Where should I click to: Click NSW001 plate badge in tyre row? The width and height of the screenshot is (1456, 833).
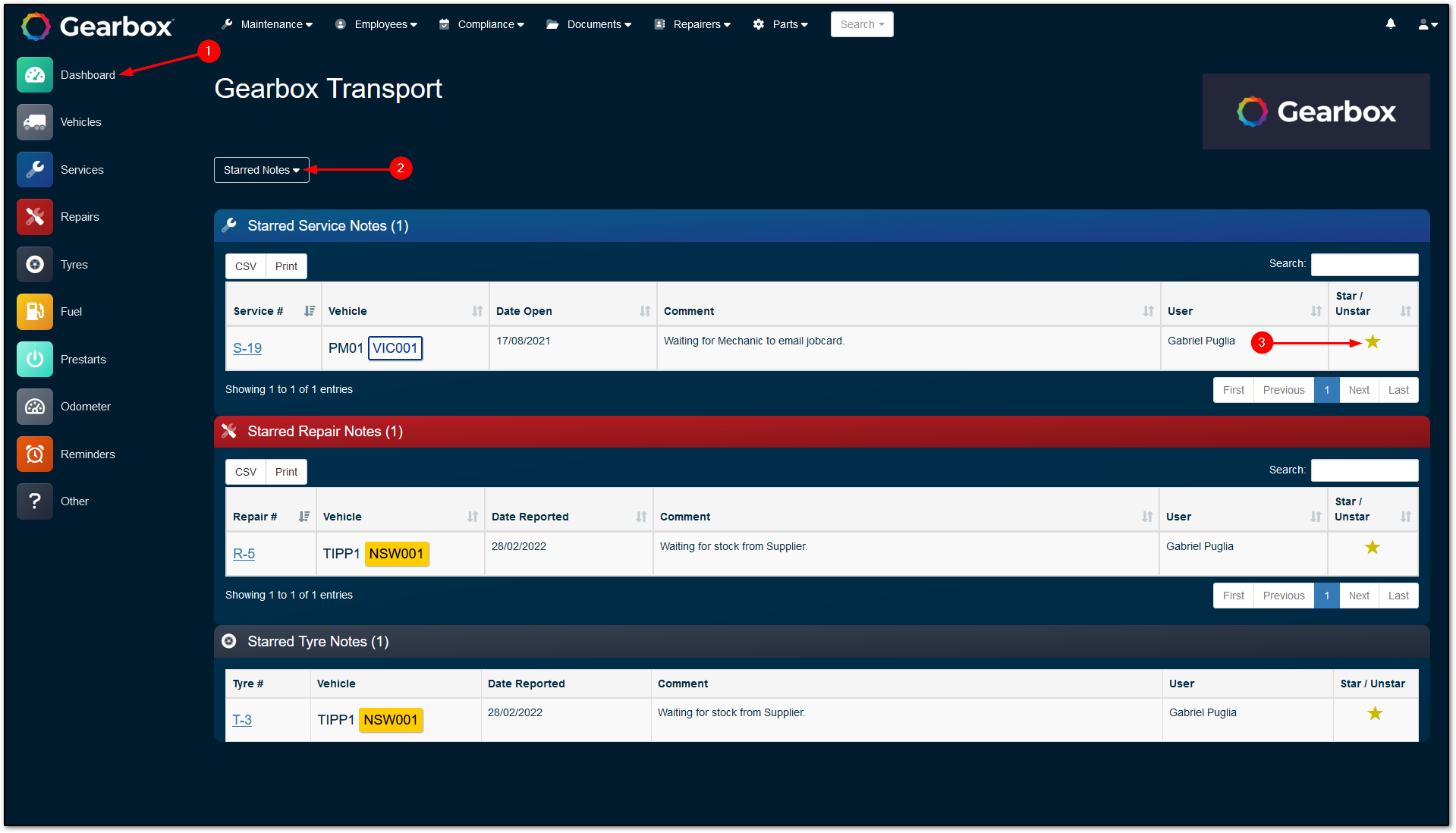[x=391, y=720]
